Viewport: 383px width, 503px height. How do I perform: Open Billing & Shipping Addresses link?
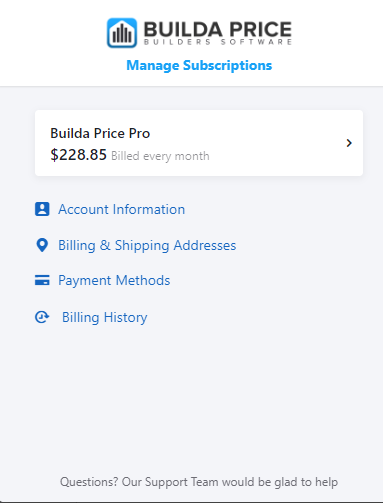click(147, 246)
